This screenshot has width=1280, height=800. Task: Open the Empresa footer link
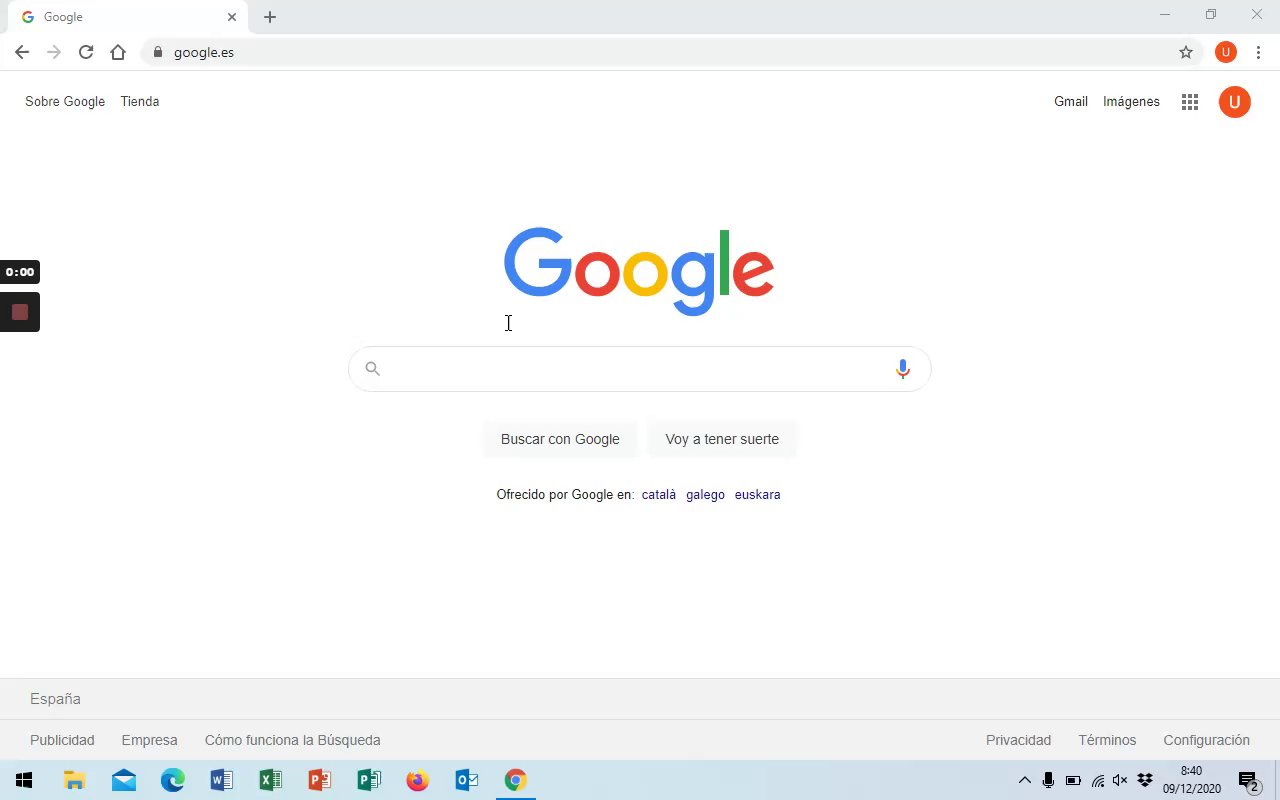click(149, 740)
